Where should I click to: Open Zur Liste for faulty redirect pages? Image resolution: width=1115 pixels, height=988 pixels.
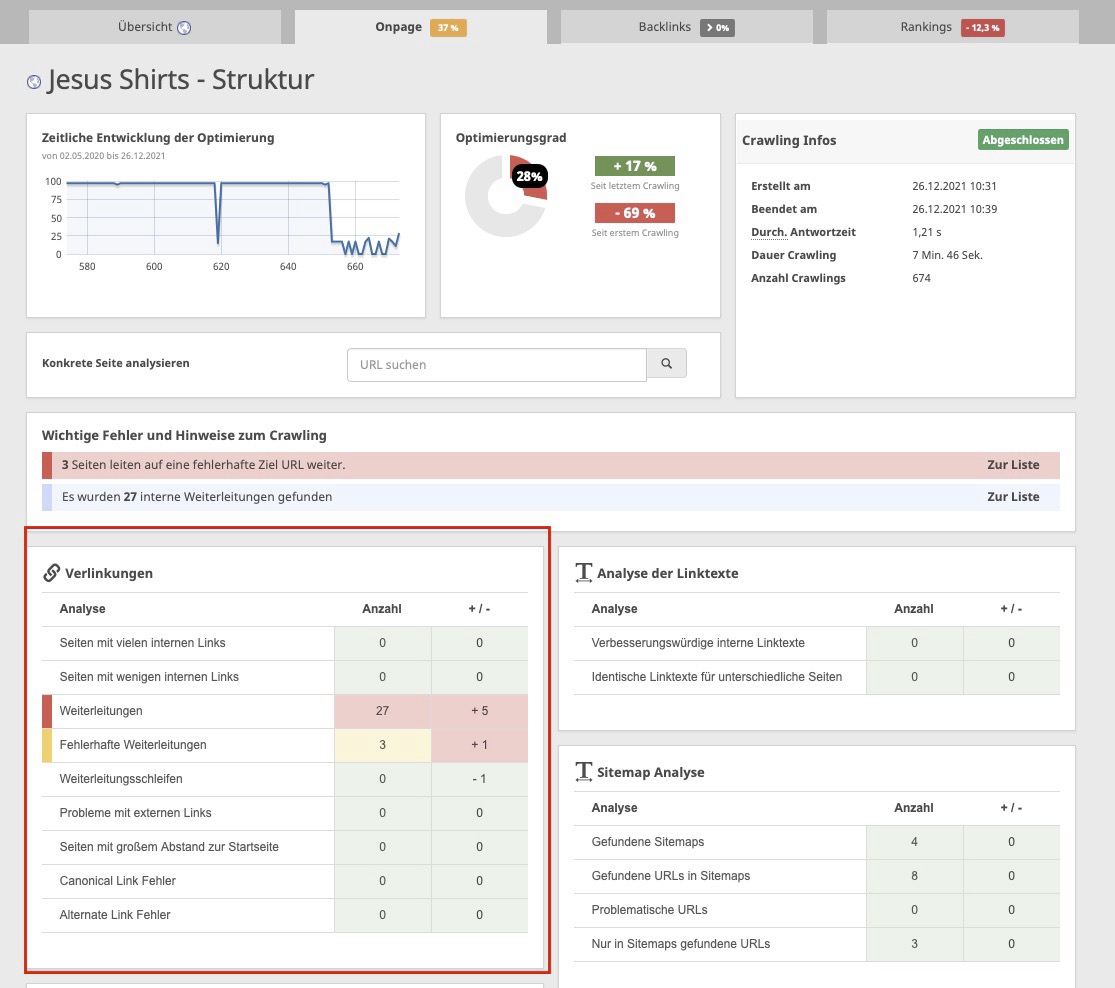[x=1013, y=465]
